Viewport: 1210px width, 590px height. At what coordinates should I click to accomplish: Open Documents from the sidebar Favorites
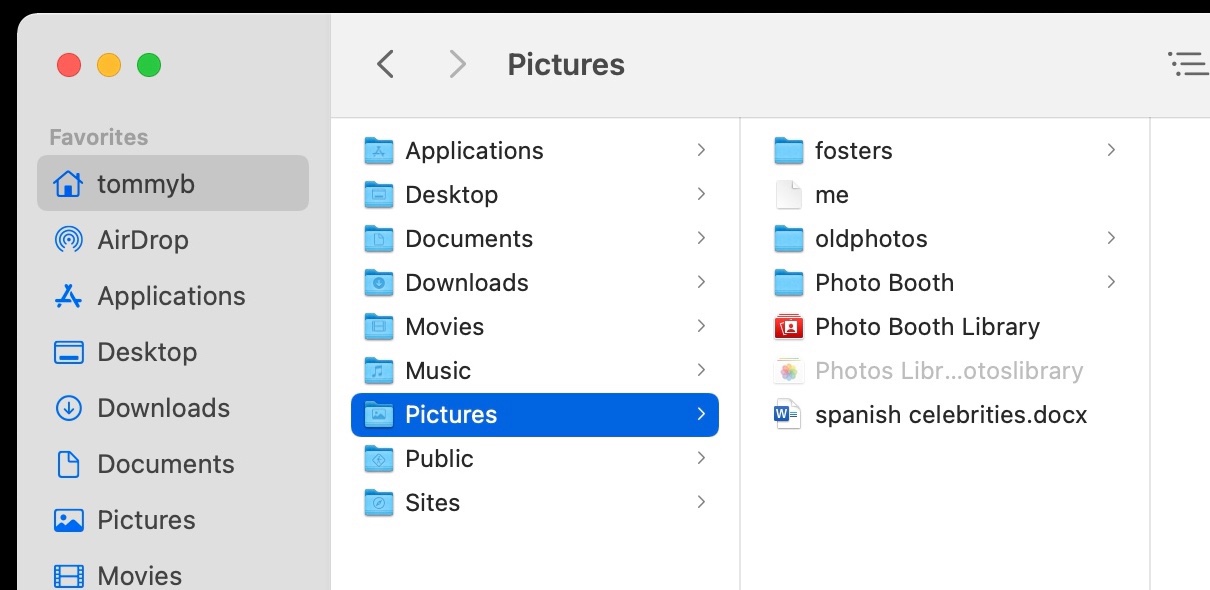[165, 464]
